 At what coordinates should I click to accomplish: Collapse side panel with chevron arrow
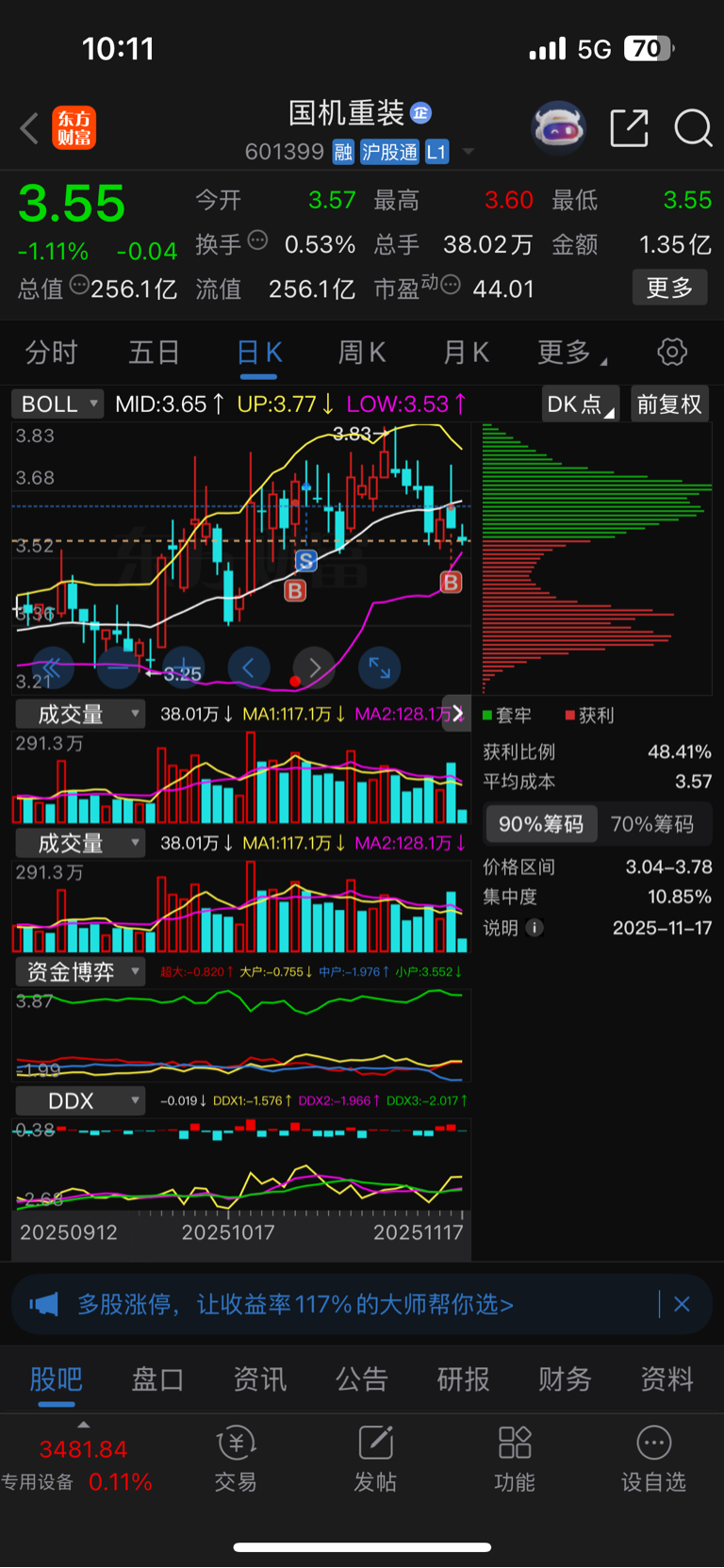457,714
